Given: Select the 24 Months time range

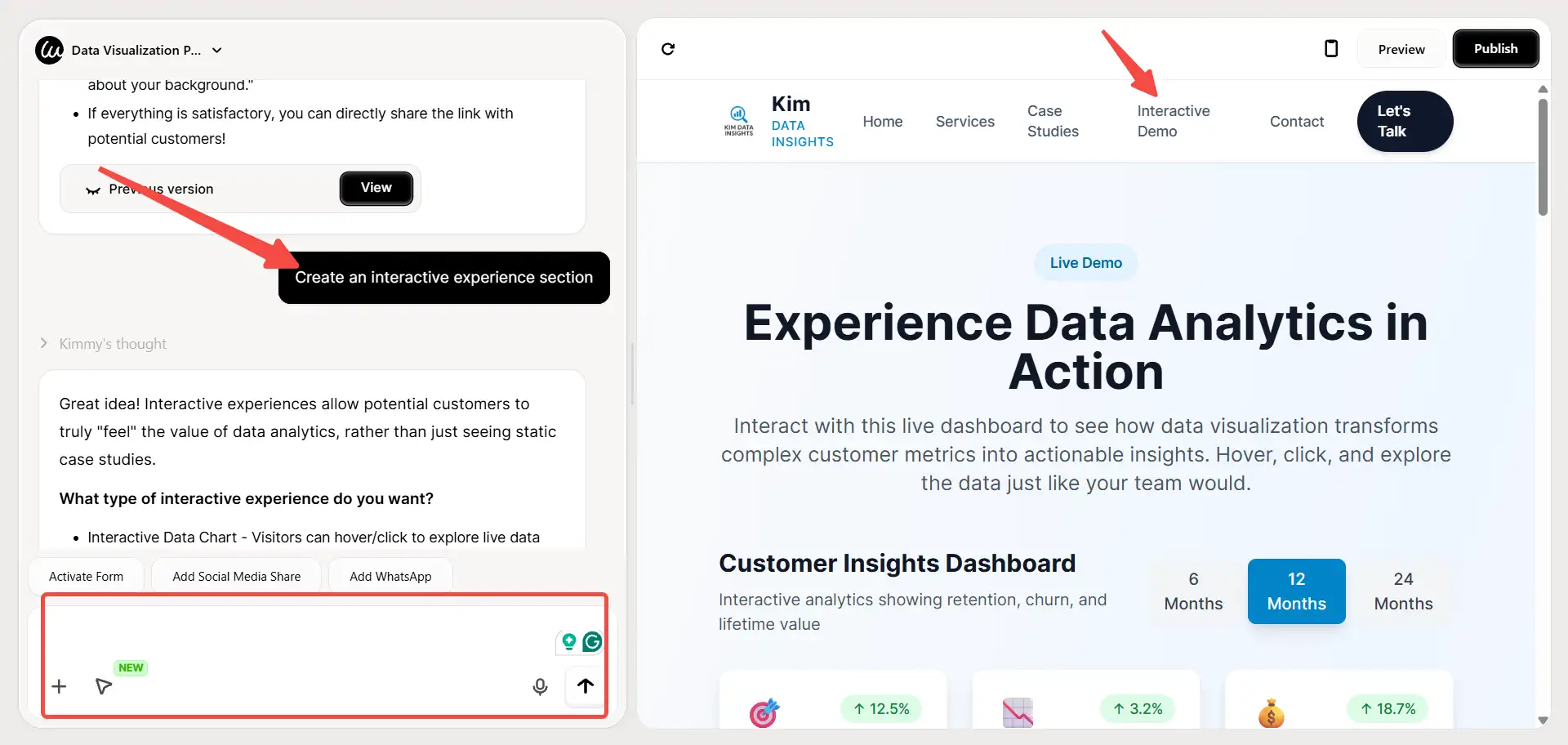Looking at the screenshot, I should pyautogui.click(x=1403, y=591).
